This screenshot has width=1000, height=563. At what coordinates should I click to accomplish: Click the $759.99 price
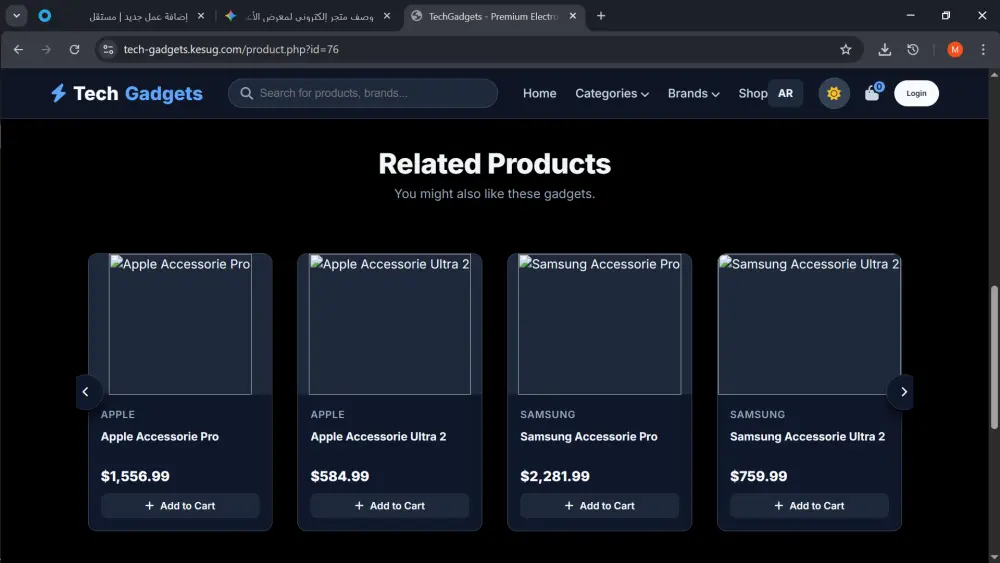(x=758, y=476)
